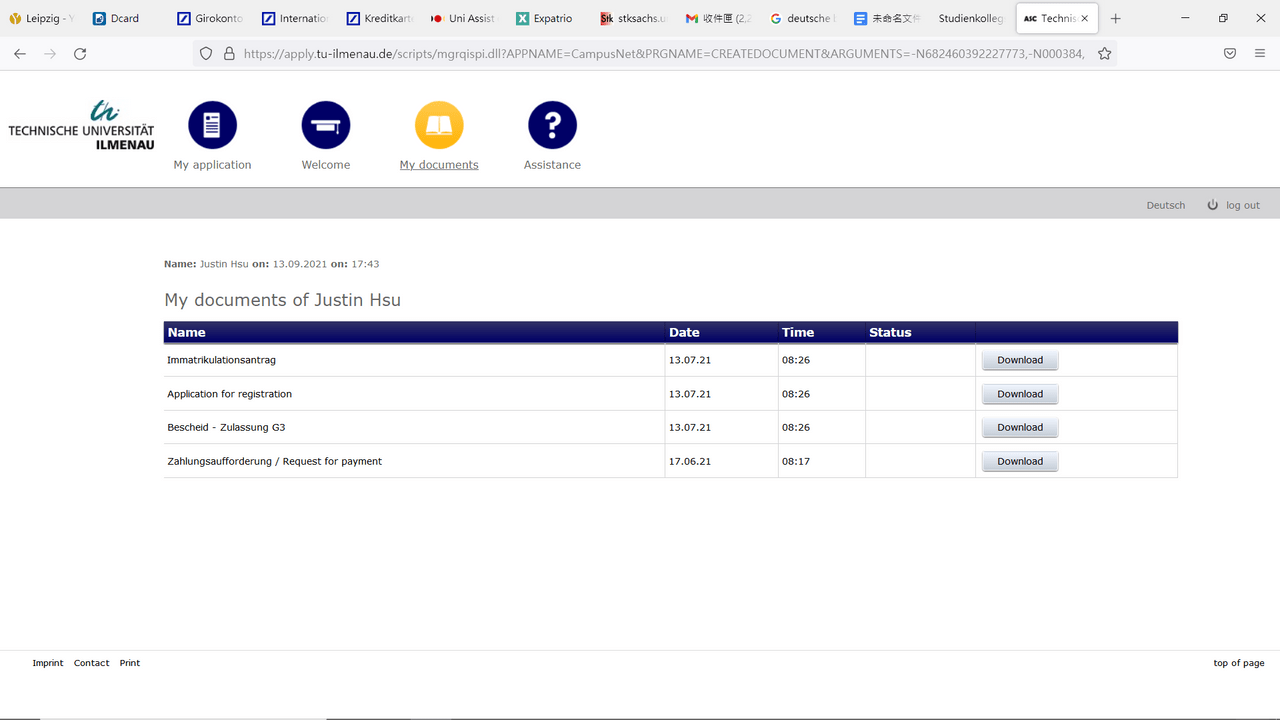Click the time 08:17 cell
The height and width of the screenshot is (720, 1280).
click(x=821, y=461)
